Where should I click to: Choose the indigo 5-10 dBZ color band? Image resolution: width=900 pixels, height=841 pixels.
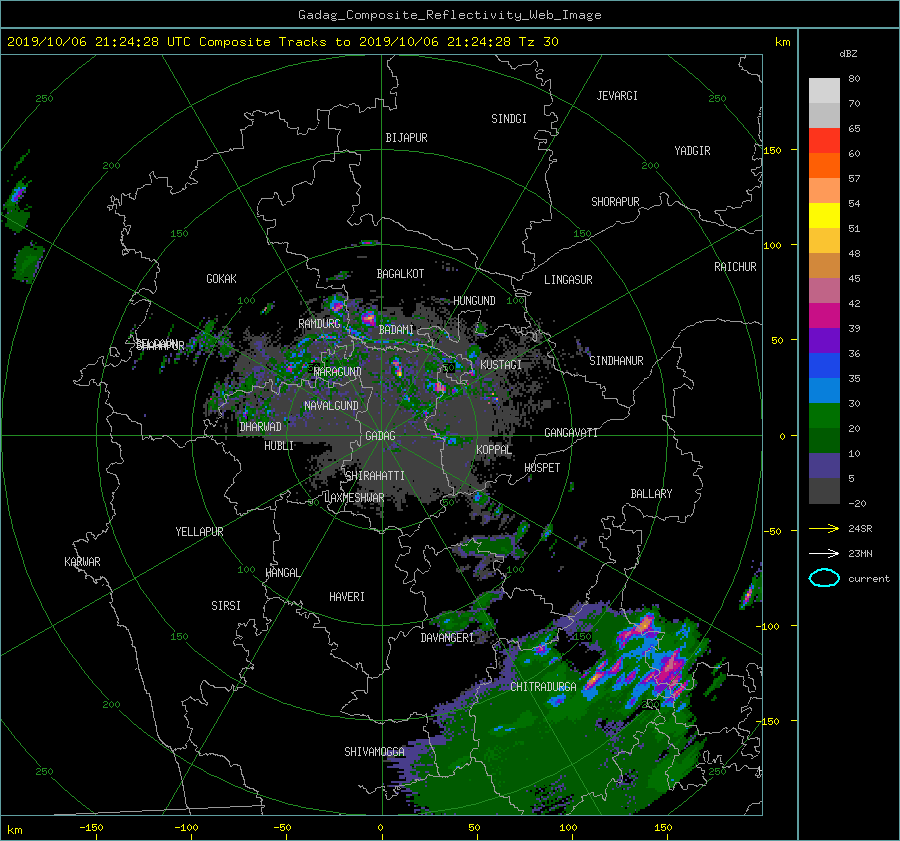pyautogui.click(x=824, y=466)
